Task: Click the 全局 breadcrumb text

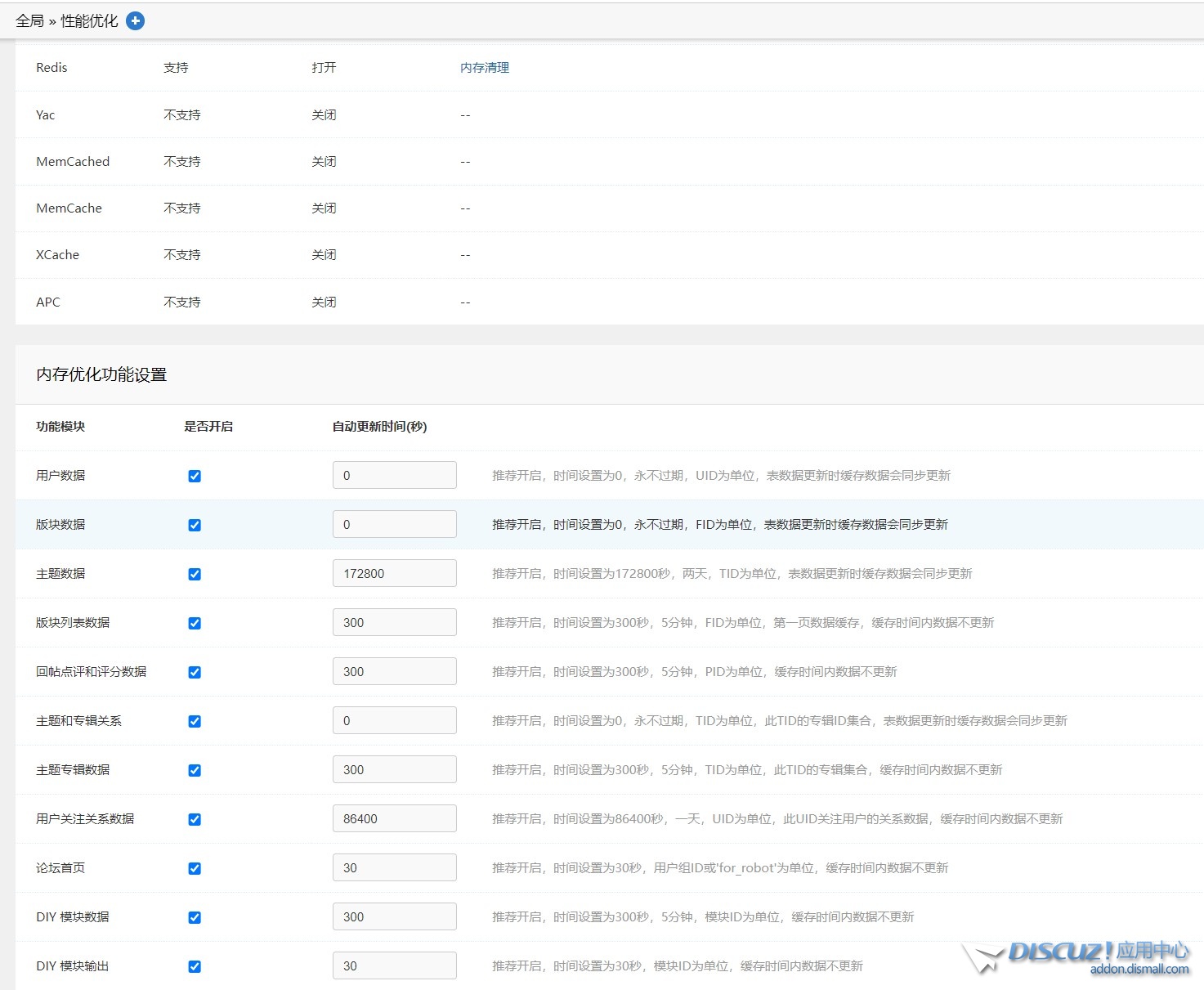Action: coord(29,21)
